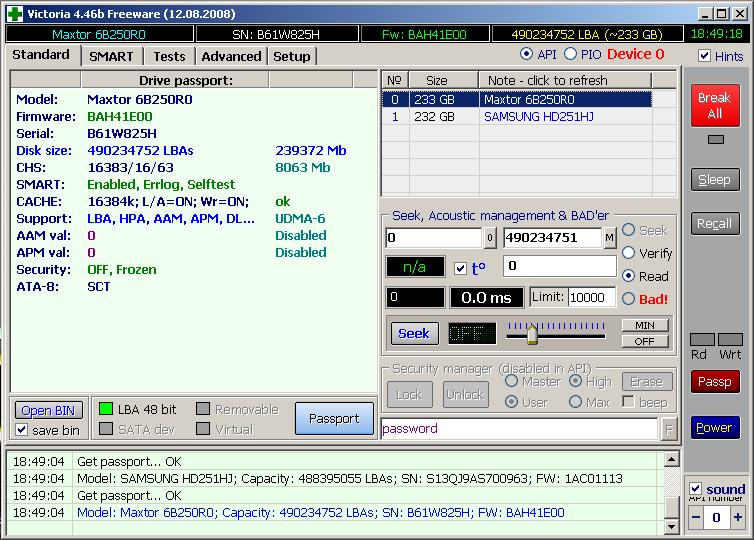Click the minus button for API number

pos(696,518)
